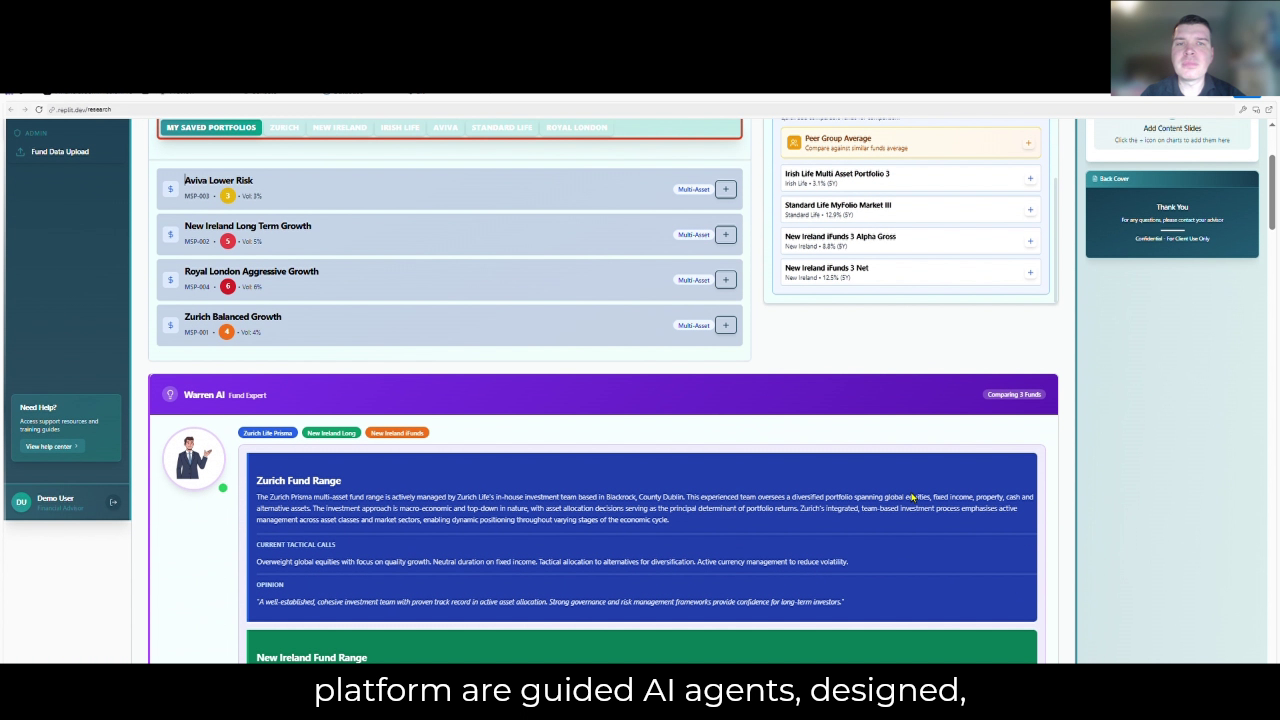Screen dimensions: 1280x720
Task: Click plus icon for Peer Group Average
Action: click(x=1028, y=143)
